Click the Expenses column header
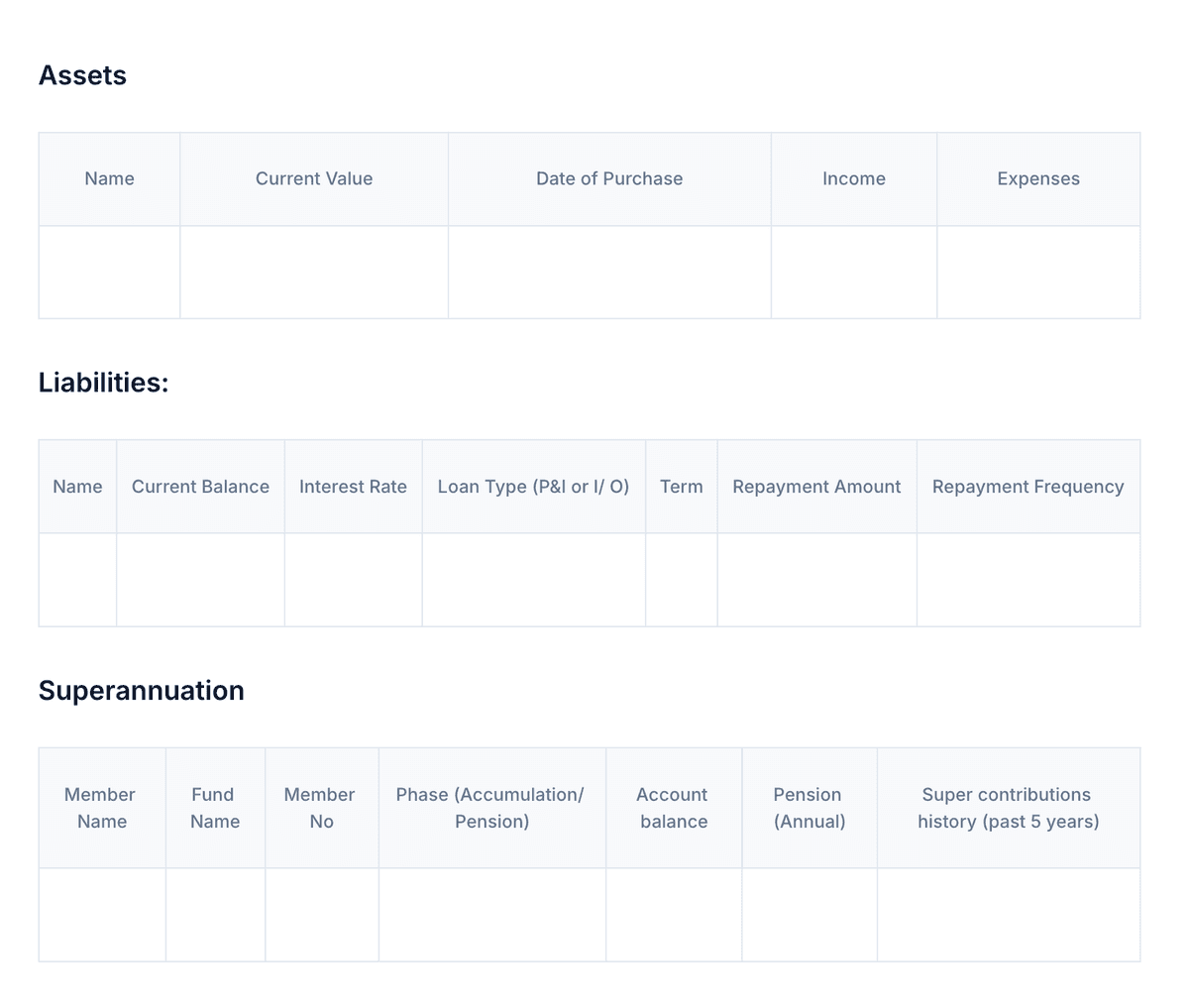This screenshot has height=1008, width=1189. pyautogui.click(x=1037, y=178)
